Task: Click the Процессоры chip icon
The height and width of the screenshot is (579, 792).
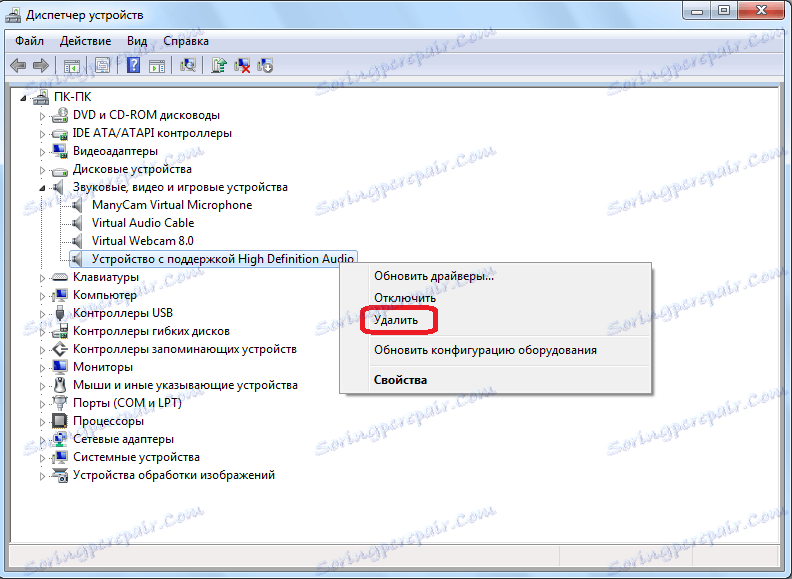Action: click(60, 421)
